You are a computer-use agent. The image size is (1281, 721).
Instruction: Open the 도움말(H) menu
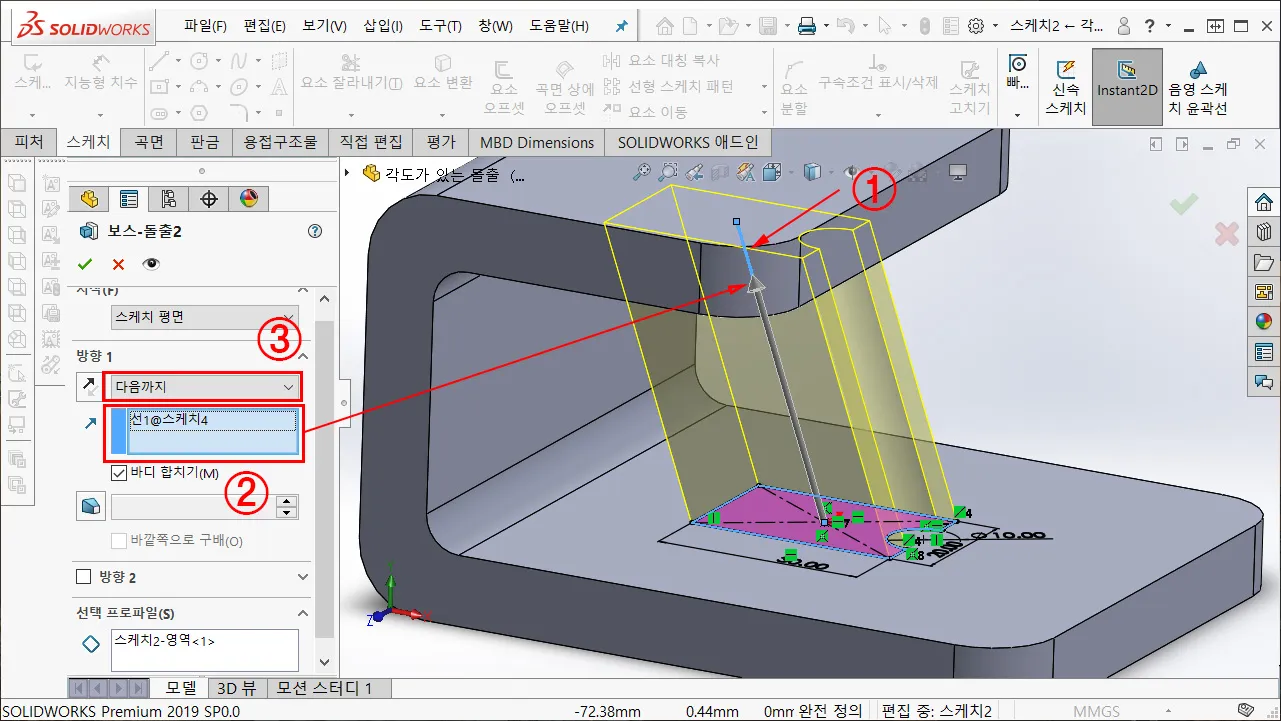(x=561, y=25)
